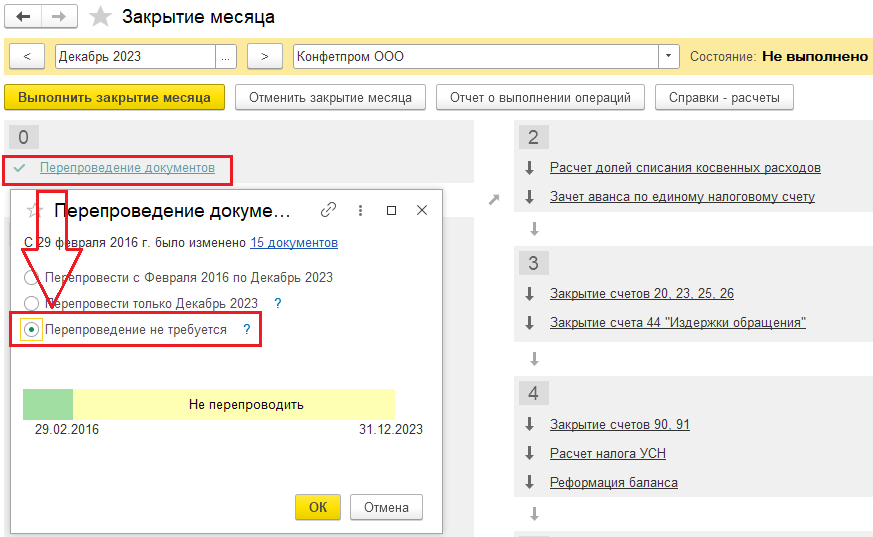Open three-dot menu in dialog header

[x=360, y=210]
